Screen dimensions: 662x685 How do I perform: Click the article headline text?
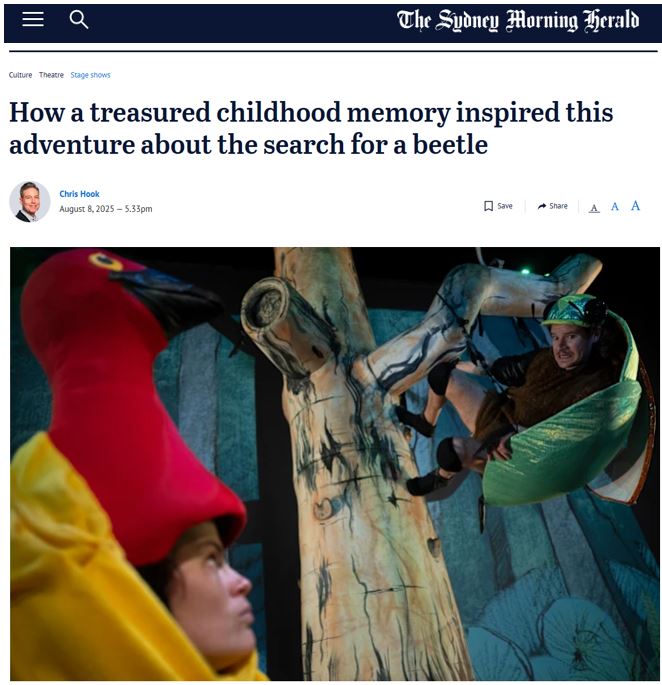pyautogui.click(x=311, y=128)
